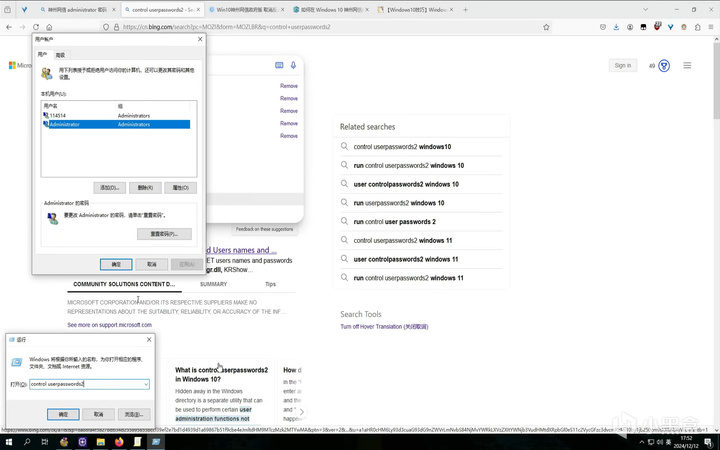Viewport: 720px width, 450px height.
Task: Open File Explorer from the taskbar
Action: point(101,442)
